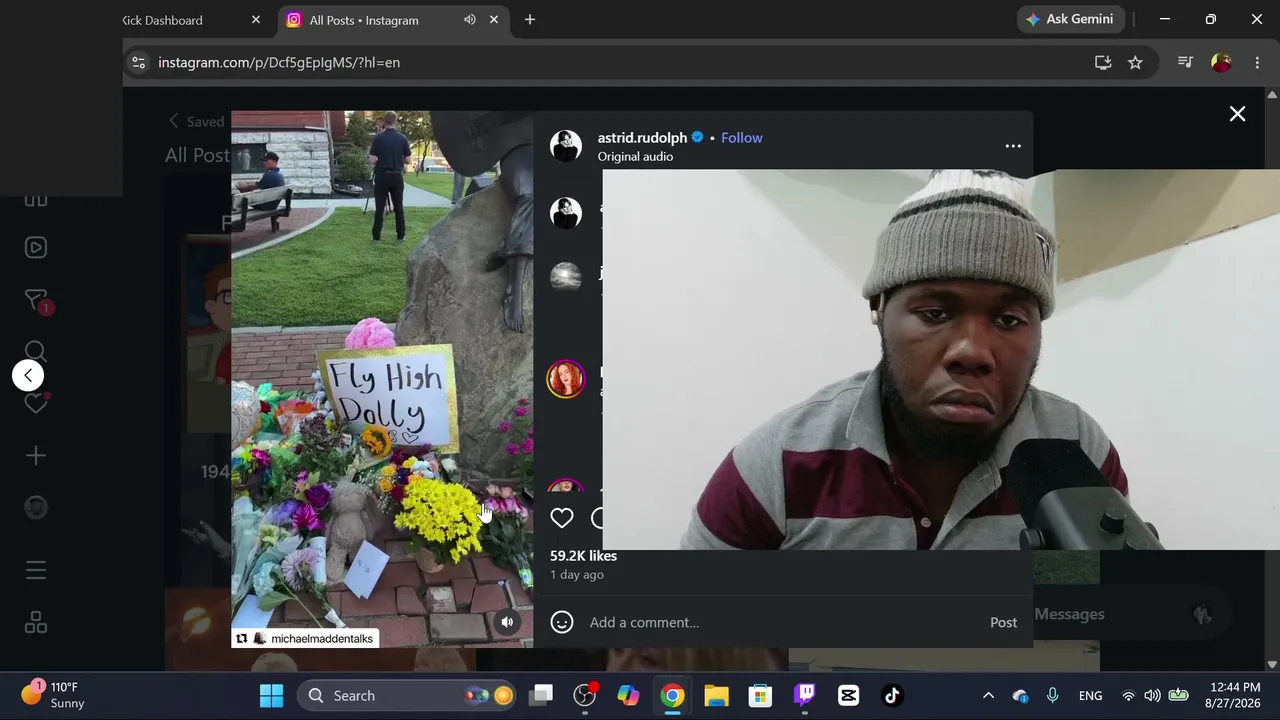Open CapCut from the taskbar
1280x720 pixels.
[x=848, y=695]
